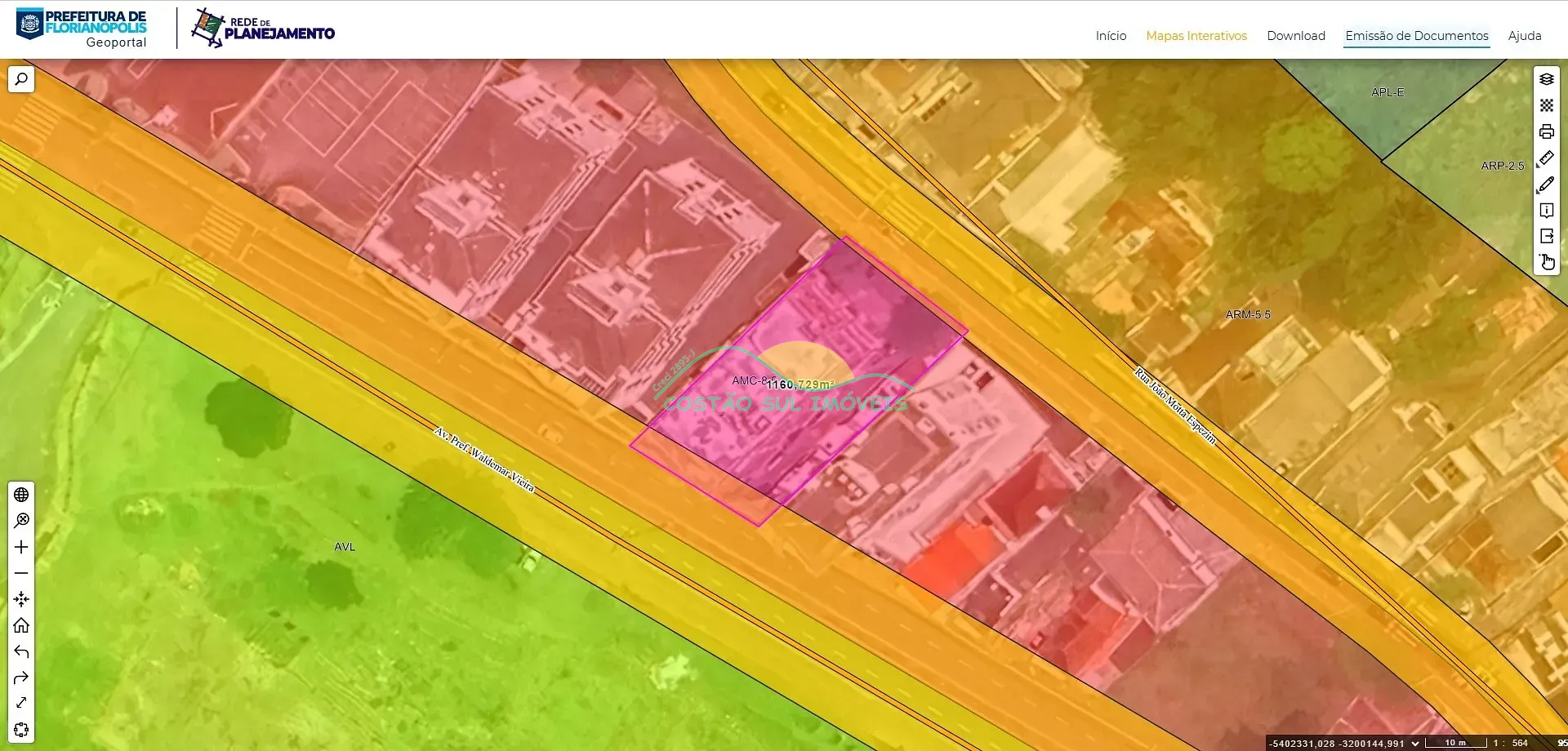Open the Ajuda menu item
This screenshot has height=751, width=1568.
[x=1525, y=36]
